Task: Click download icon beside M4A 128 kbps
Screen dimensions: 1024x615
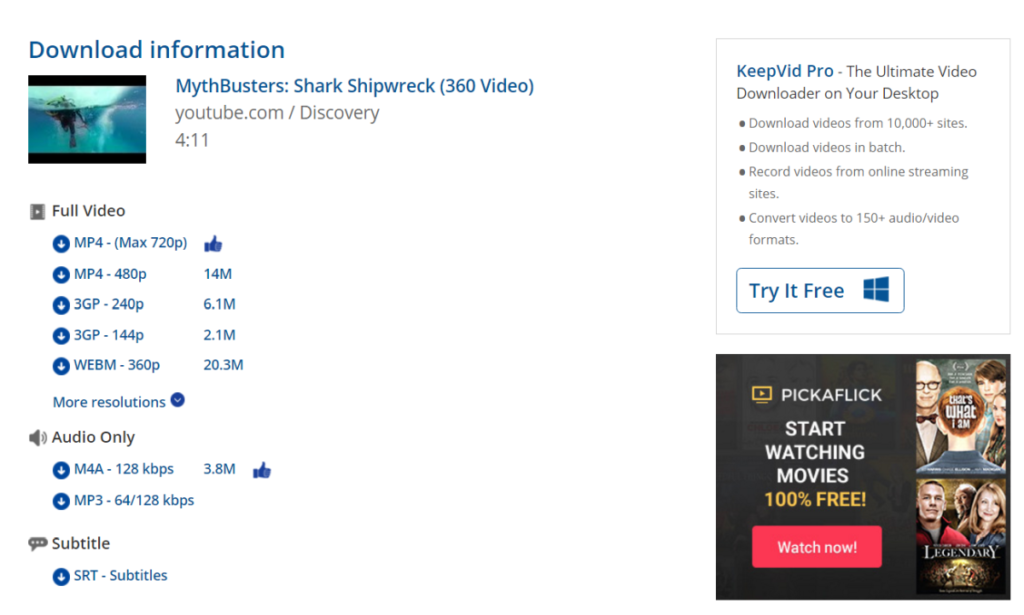Action: 62,470
